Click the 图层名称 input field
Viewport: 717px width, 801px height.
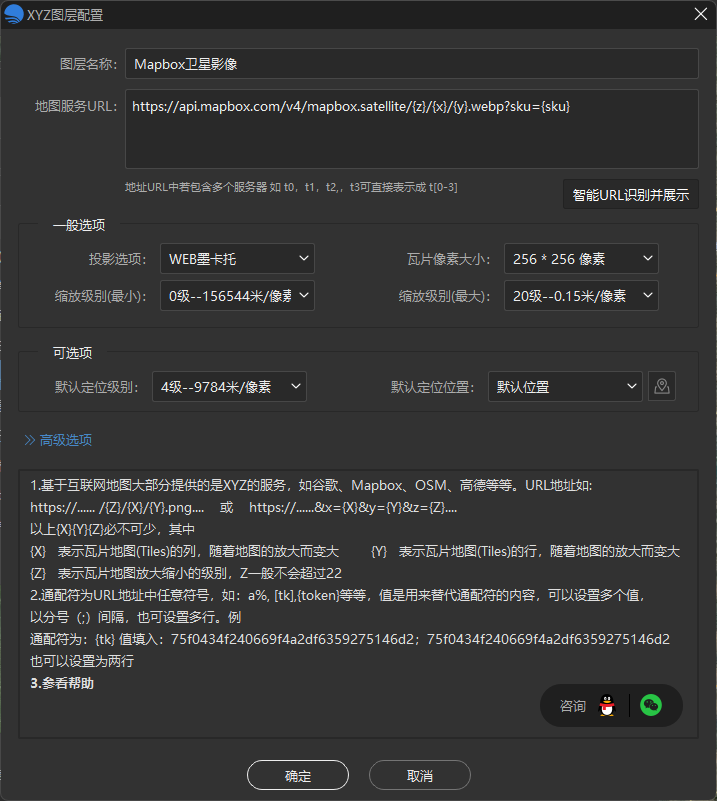point(412,64)
